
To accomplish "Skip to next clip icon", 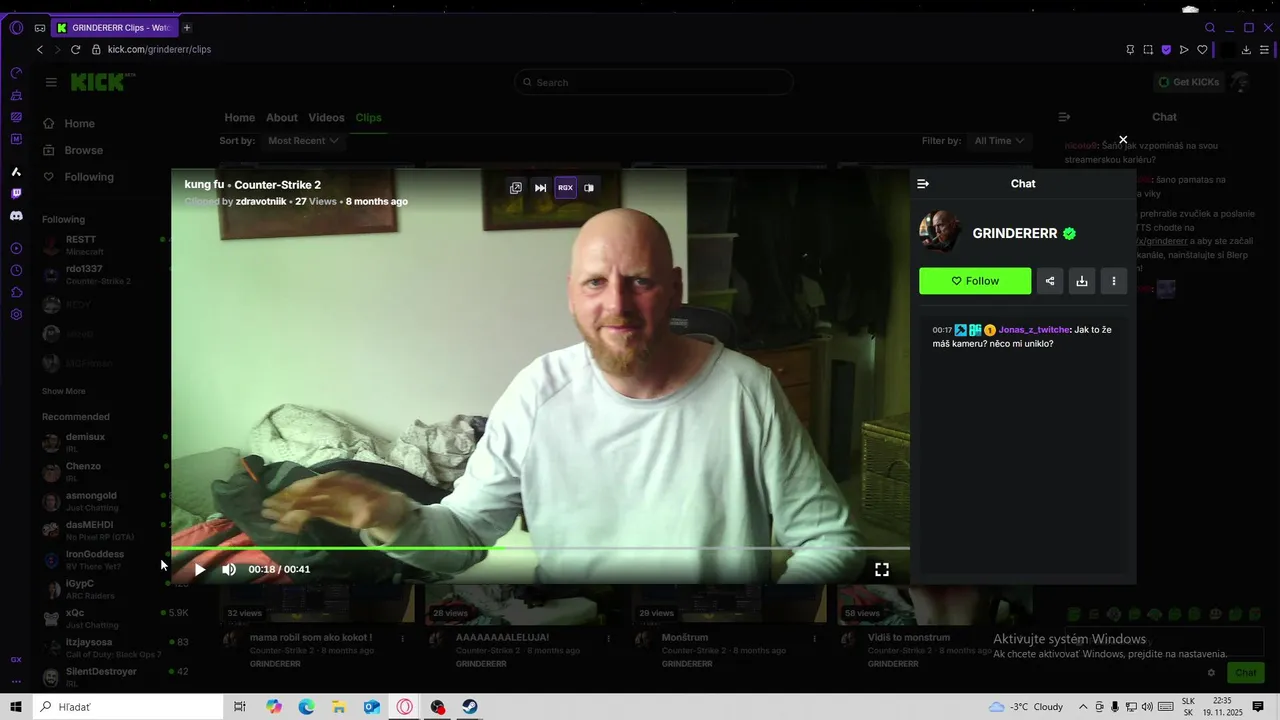I will click(x=540, y=187).
